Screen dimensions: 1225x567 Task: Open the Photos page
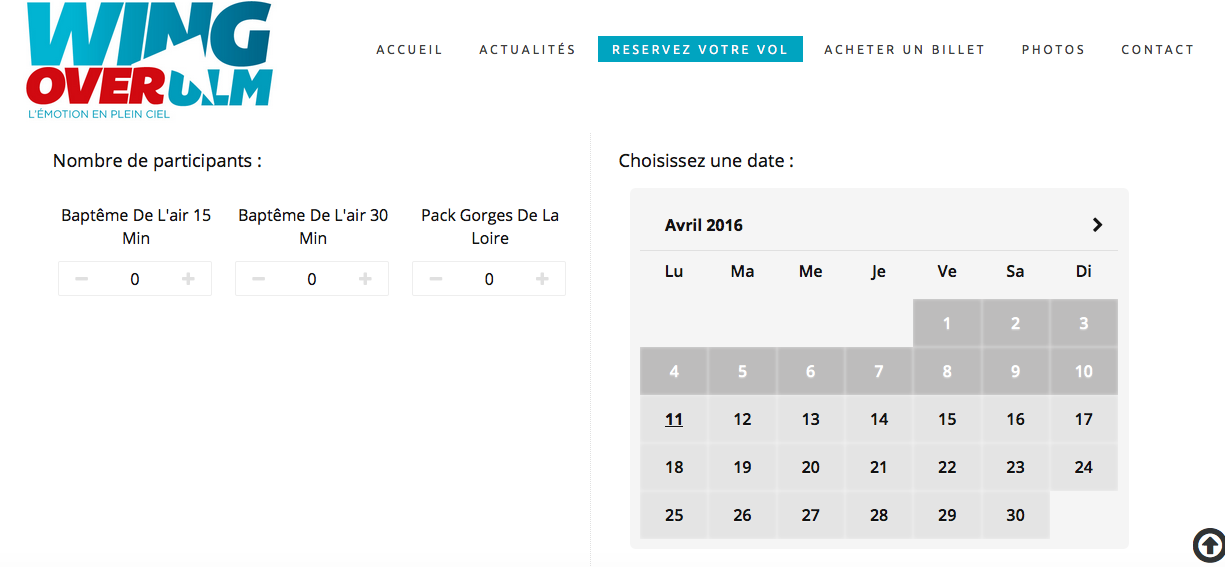[x=1053, y=49]
